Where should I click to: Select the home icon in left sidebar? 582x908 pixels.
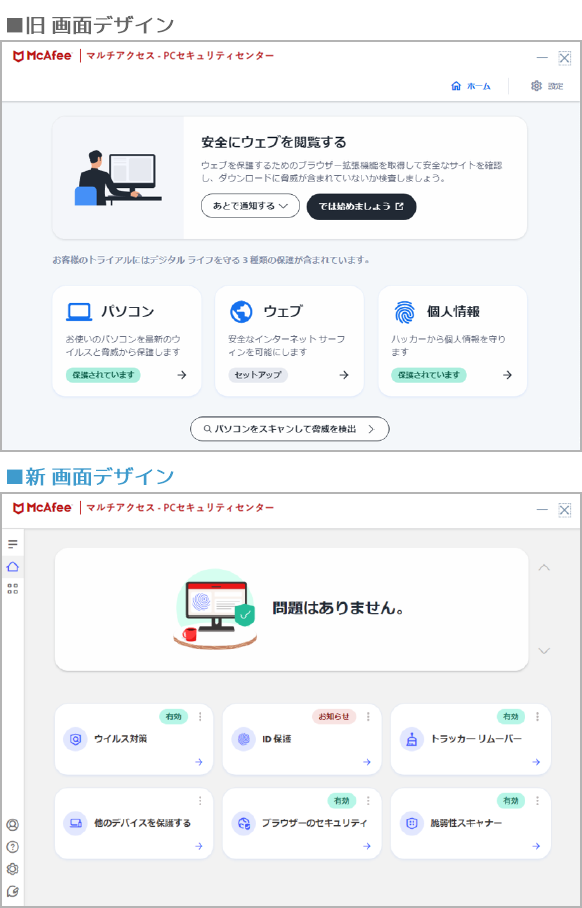pyautogui.click(x=13, y=566)
